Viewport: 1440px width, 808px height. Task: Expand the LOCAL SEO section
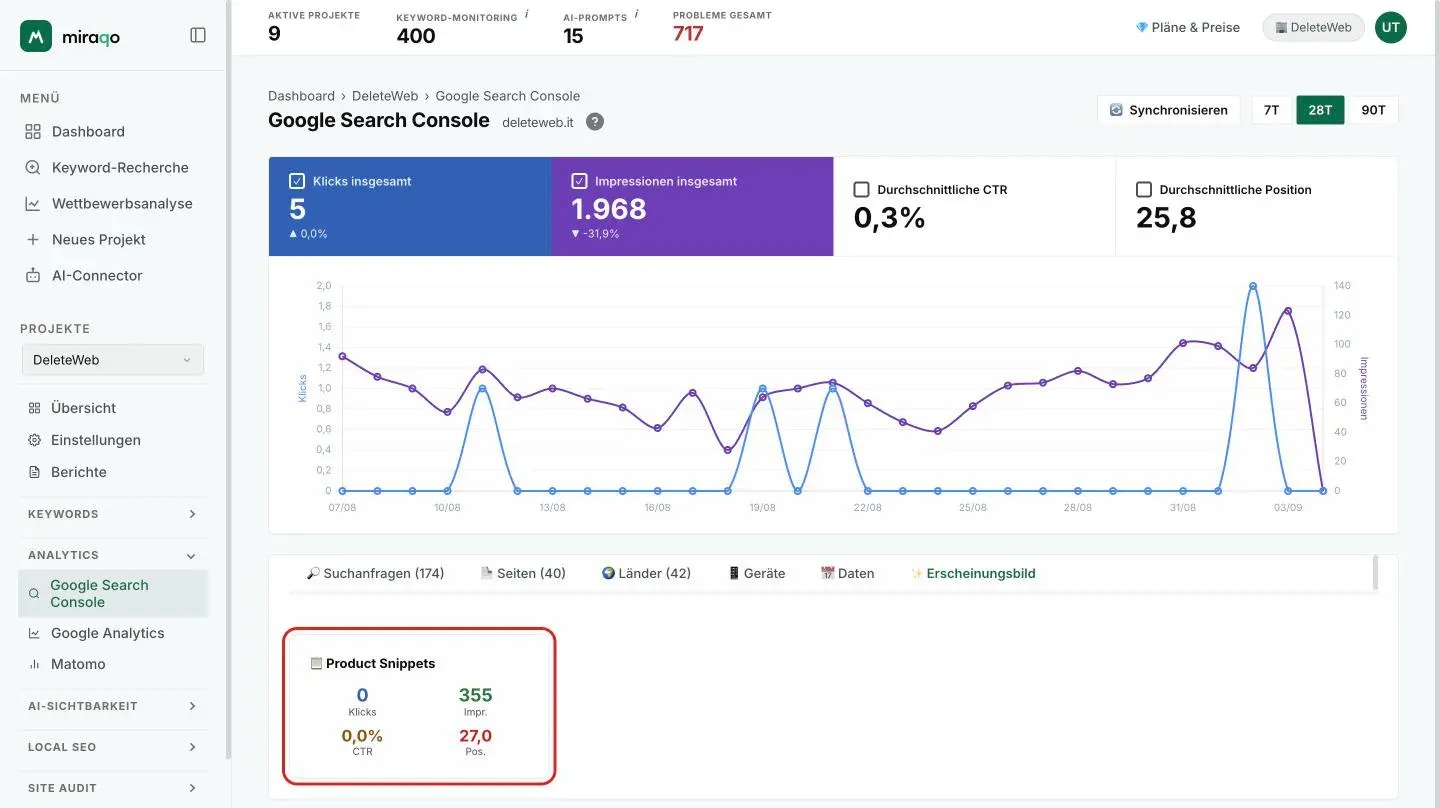(x=113, y=747)
